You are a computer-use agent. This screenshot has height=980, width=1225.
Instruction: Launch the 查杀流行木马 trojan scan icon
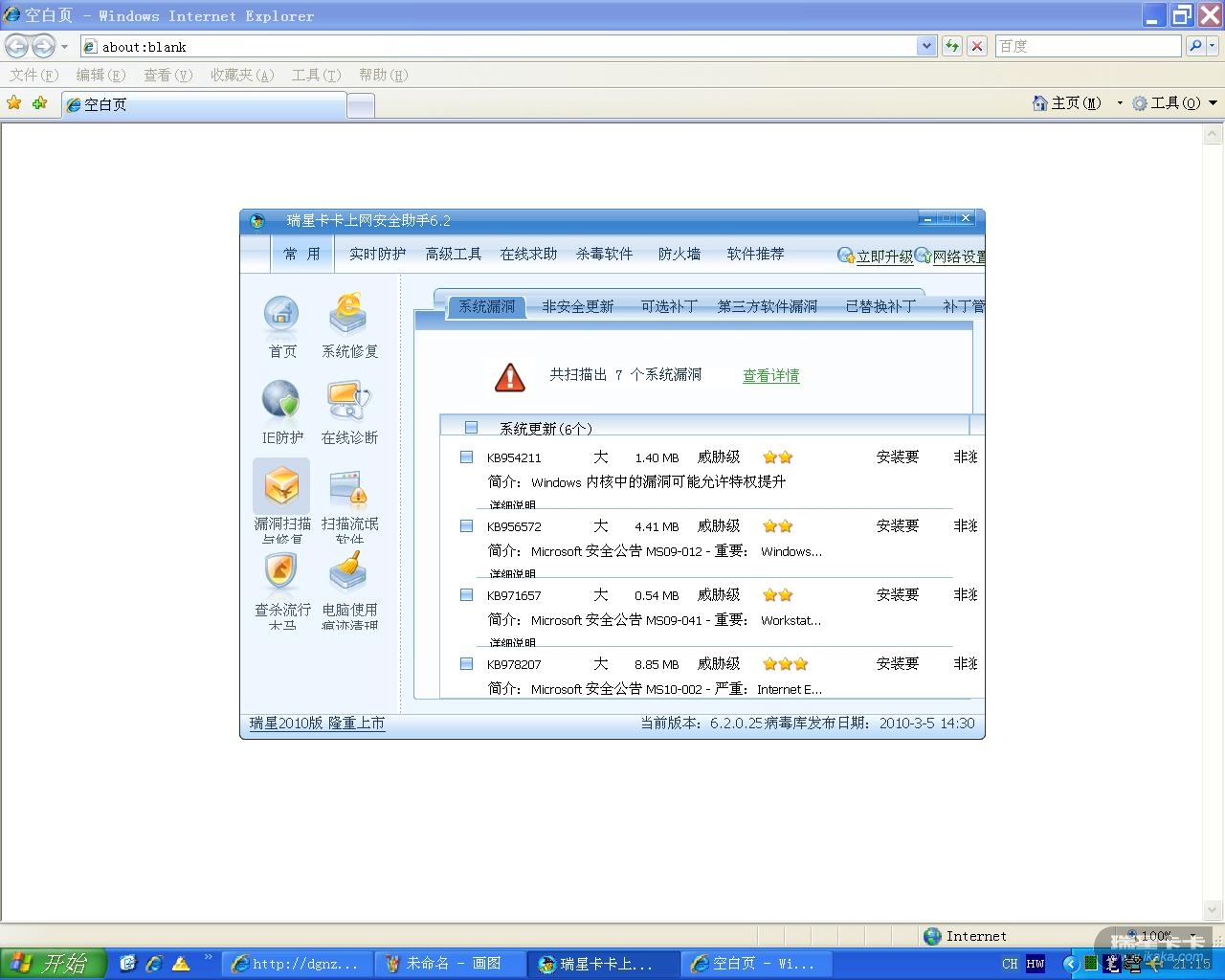[x=281, y=573]
